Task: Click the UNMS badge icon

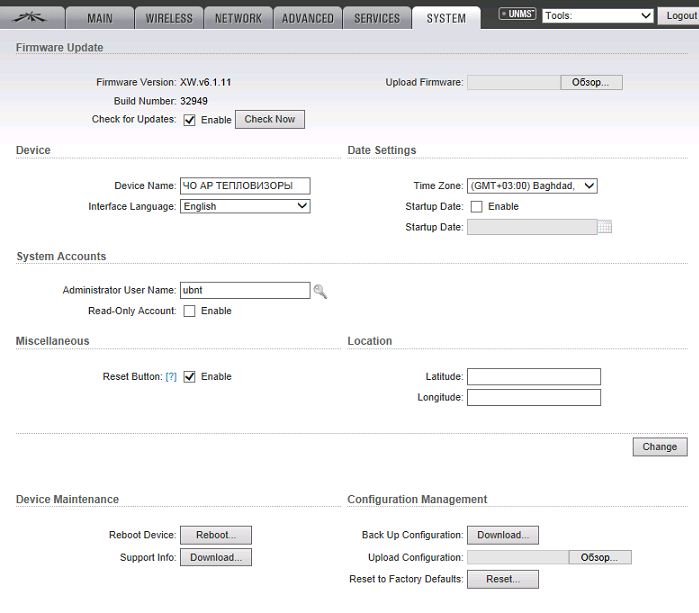Action: 518,15
